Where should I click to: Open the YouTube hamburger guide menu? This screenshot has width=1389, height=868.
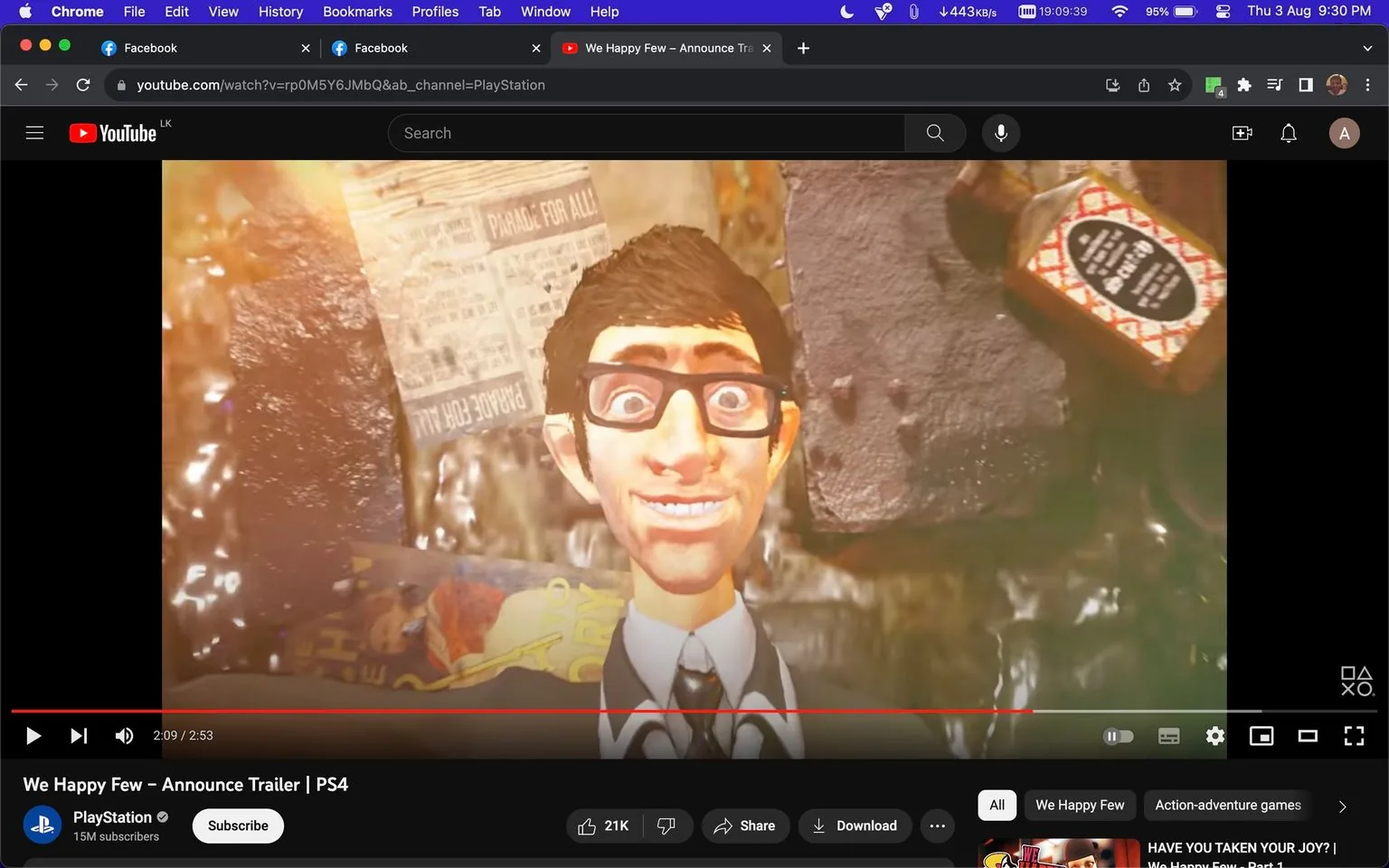(34, 132)
